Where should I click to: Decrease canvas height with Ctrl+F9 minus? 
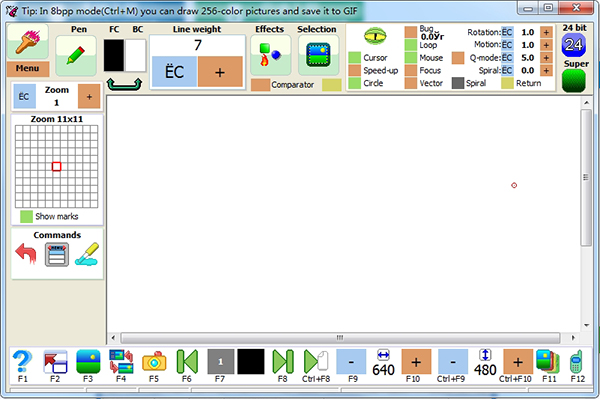[453, 362]
